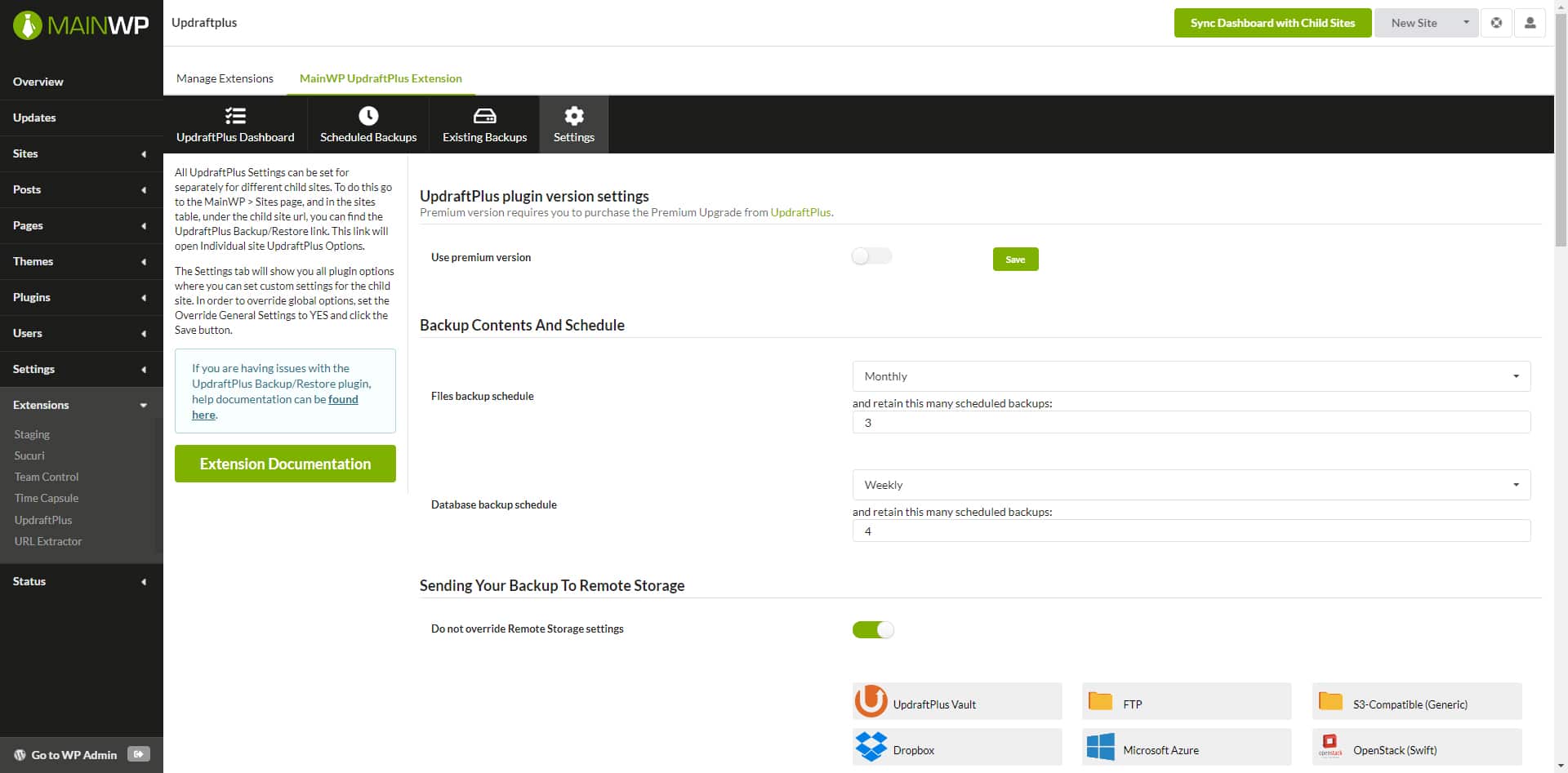Disable Do not override Remote Storage settings
The height and width of the screenshot is (773, 1568).
(x=873, y=629)
